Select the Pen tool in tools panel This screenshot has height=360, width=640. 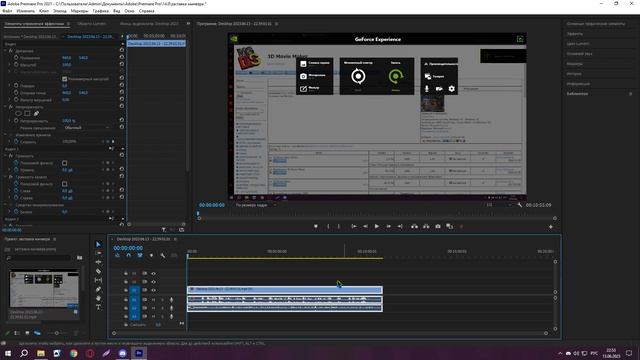[x=98, y=289]
